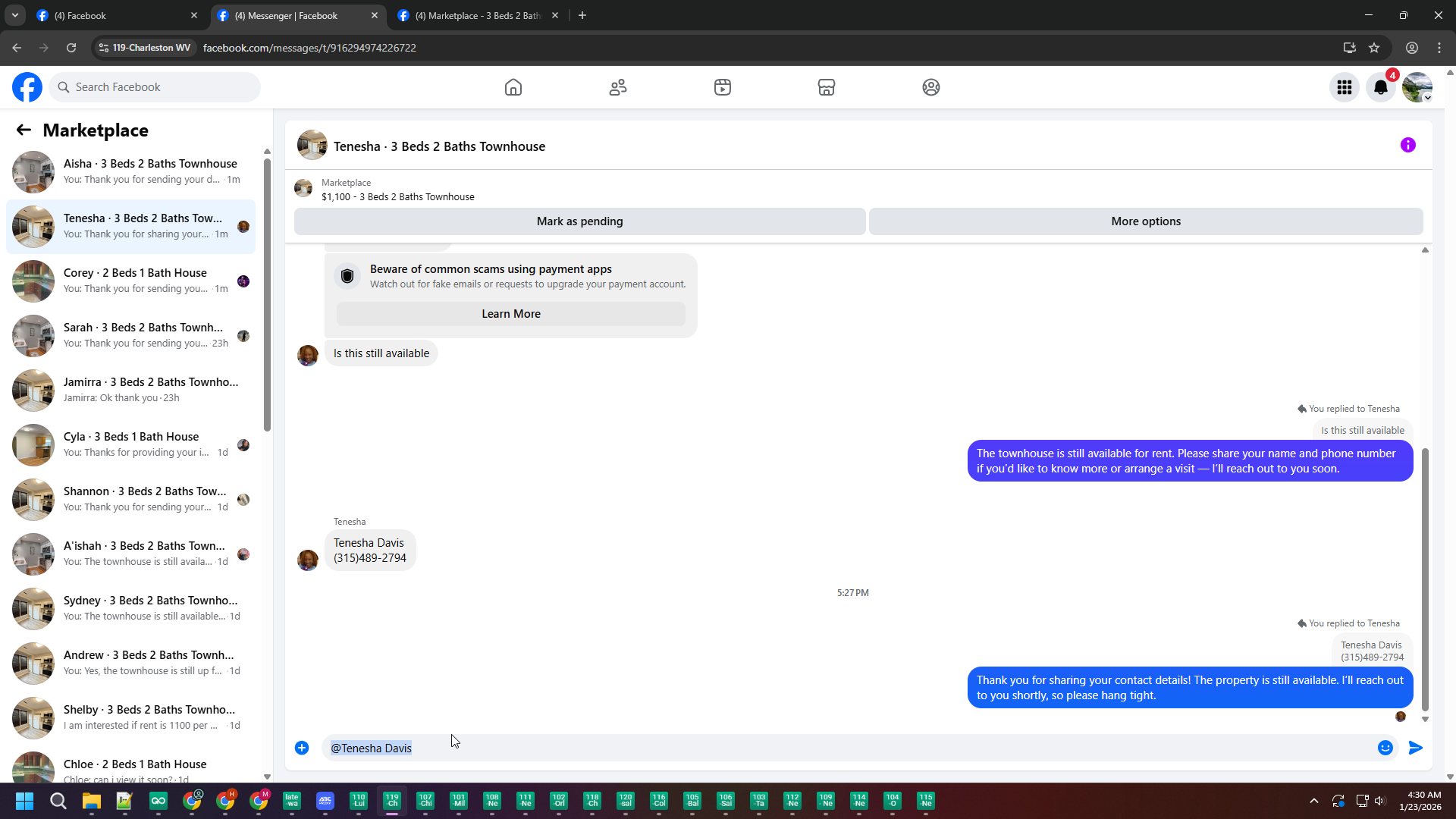Click the Search Facebook field
This screenshot has width=1456, height=819.
coord(155,87)
